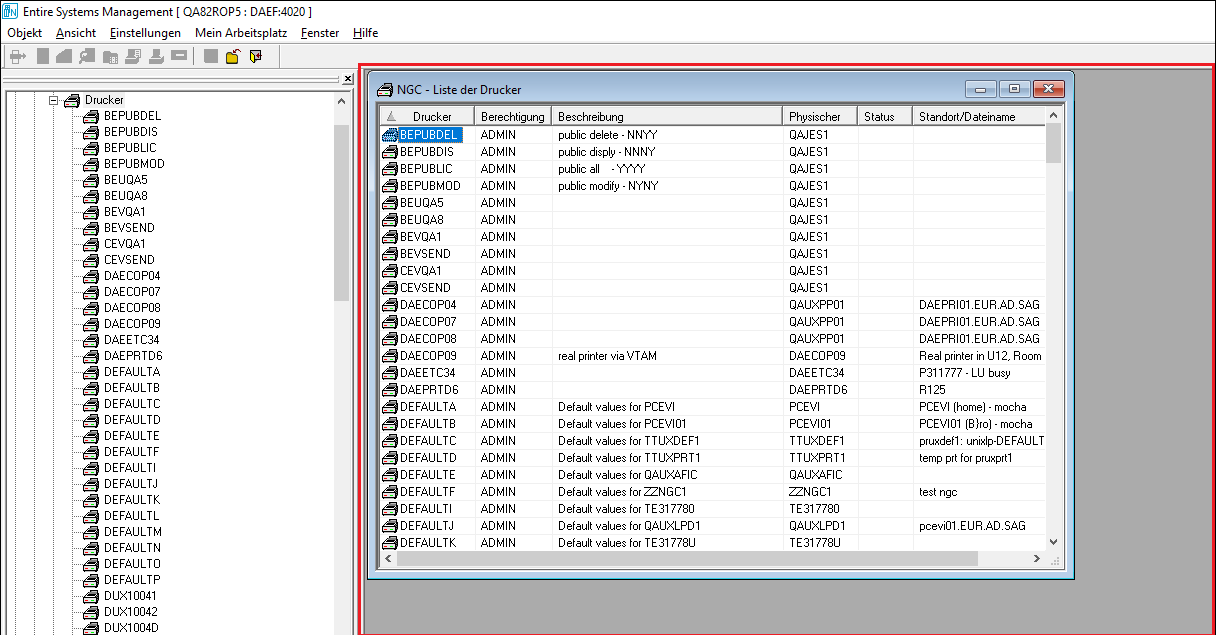Image resolution: width=1218 pixels, height=635 pixels.
Task: Click the yellow door exit toolbar icon
Action: 255,57
